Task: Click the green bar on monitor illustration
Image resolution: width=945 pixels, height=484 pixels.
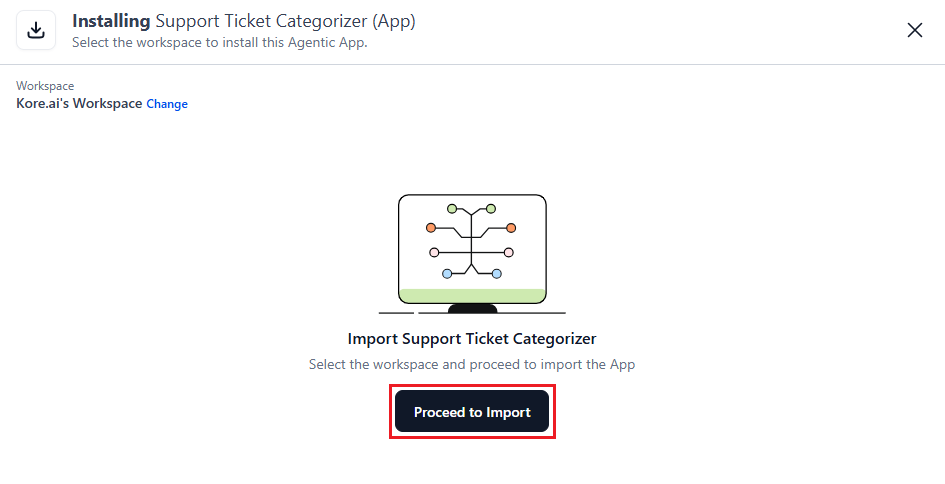Action: click(472, 295)
